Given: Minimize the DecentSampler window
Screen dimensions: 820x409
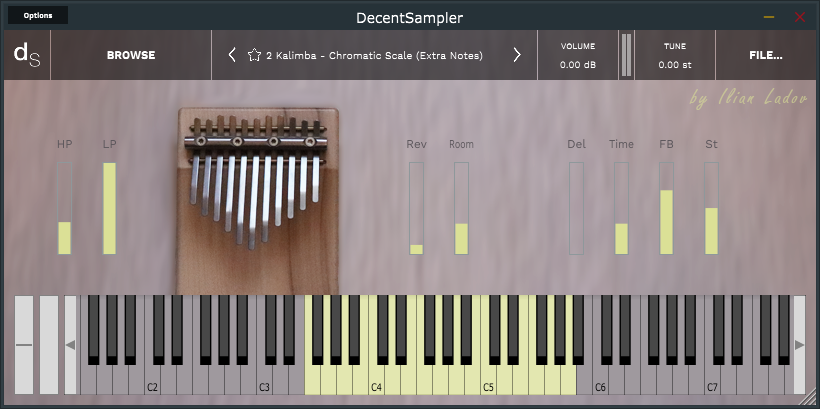Looking at the screenshot, I should click(x=769, y=17).
